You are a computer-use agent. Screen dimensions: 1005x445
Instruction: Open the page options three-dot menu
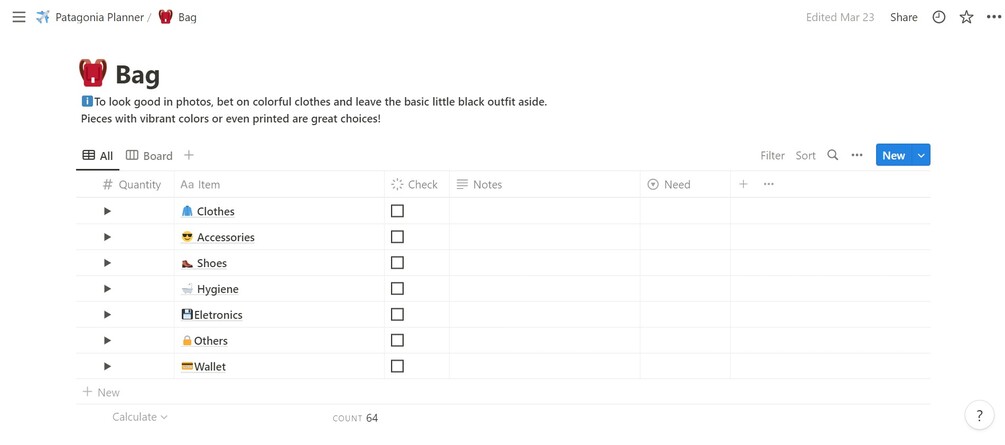[x=993, y=17]
